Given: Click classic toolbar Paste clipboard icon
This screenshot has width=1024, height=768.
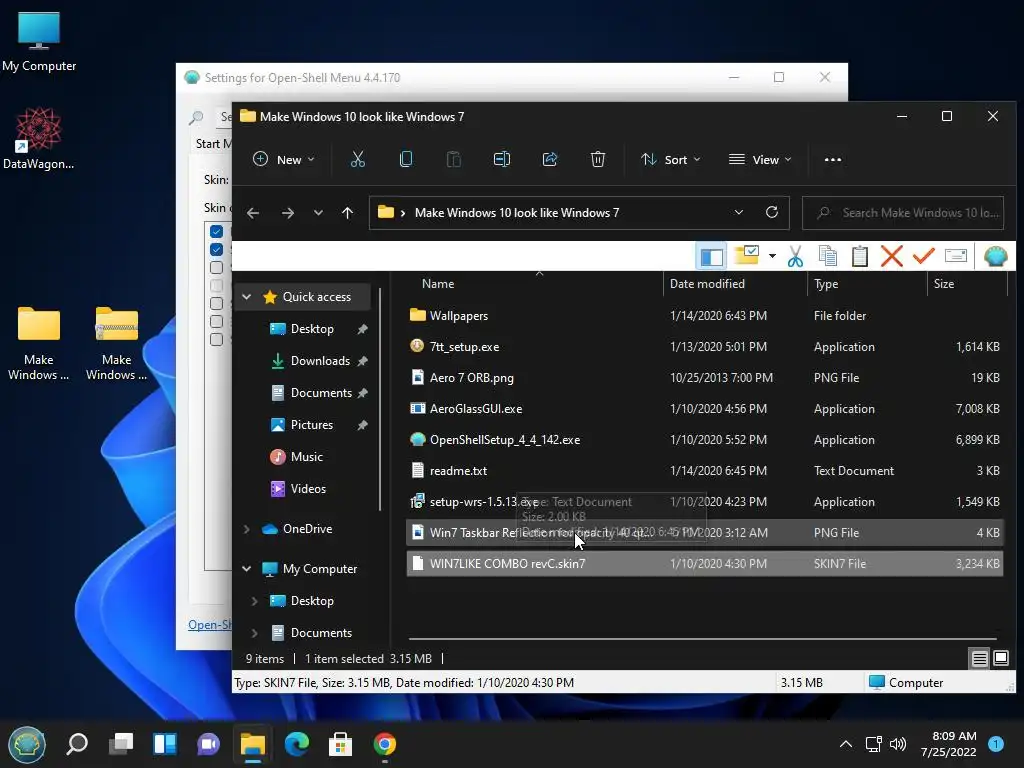Looking at the screenshot, I should point(859,257).
